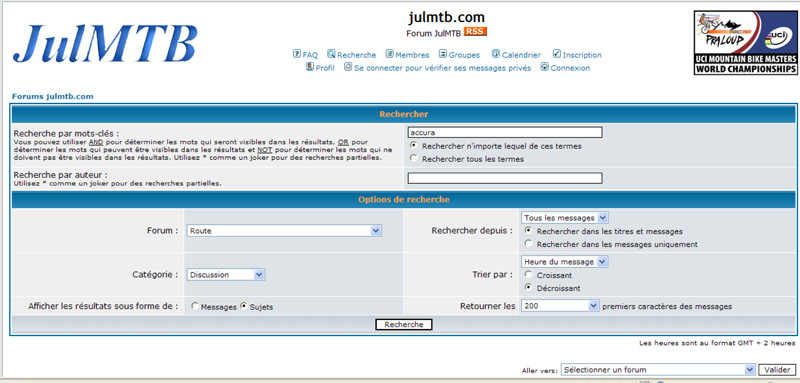Image resolution: width=800 pixels, height=383 pixels.
Task: Click the Profil icon
Action: click(310, 66)
